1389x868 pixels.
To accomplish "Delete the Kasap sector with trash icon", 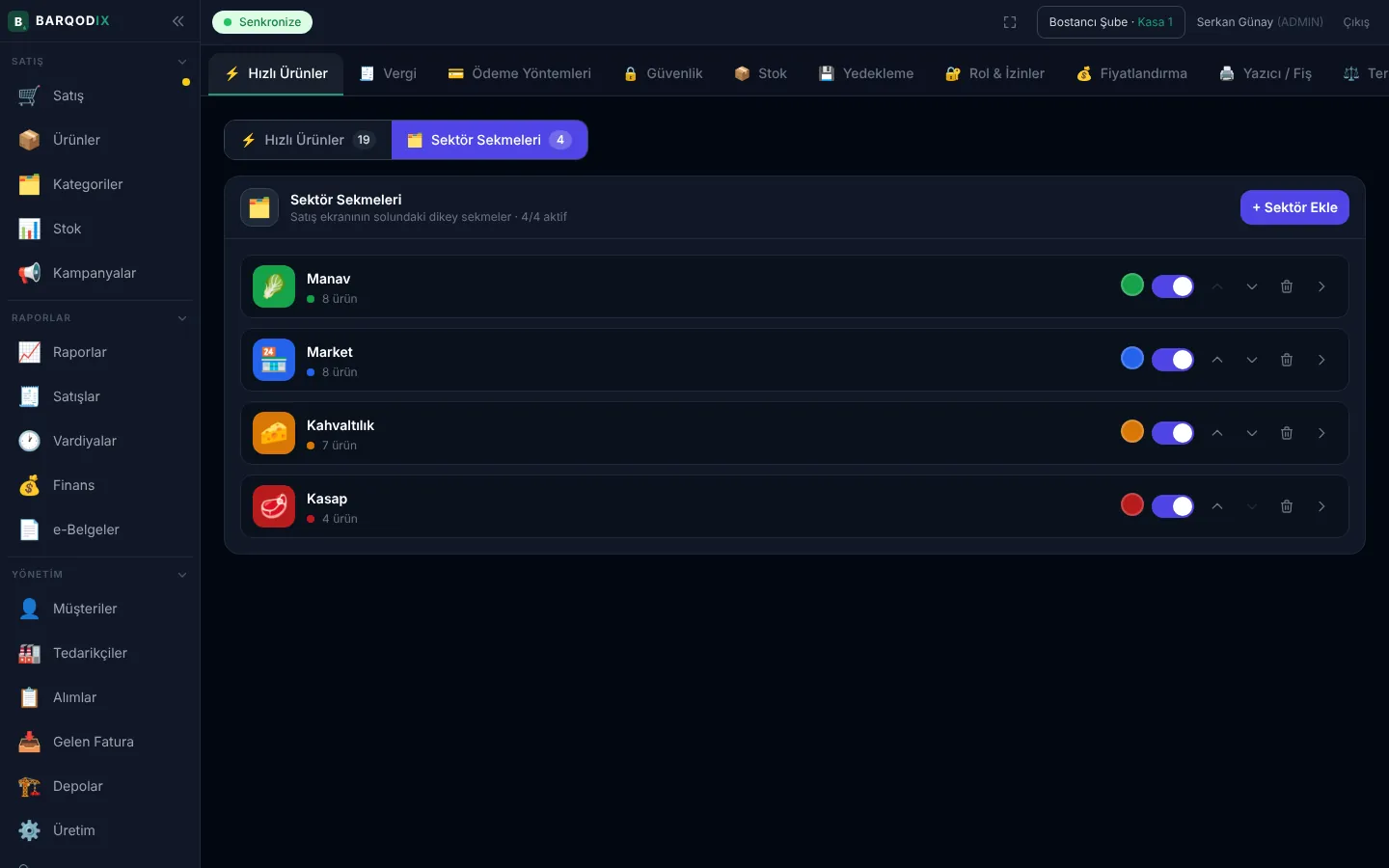I will click(x=1287, y=506).
